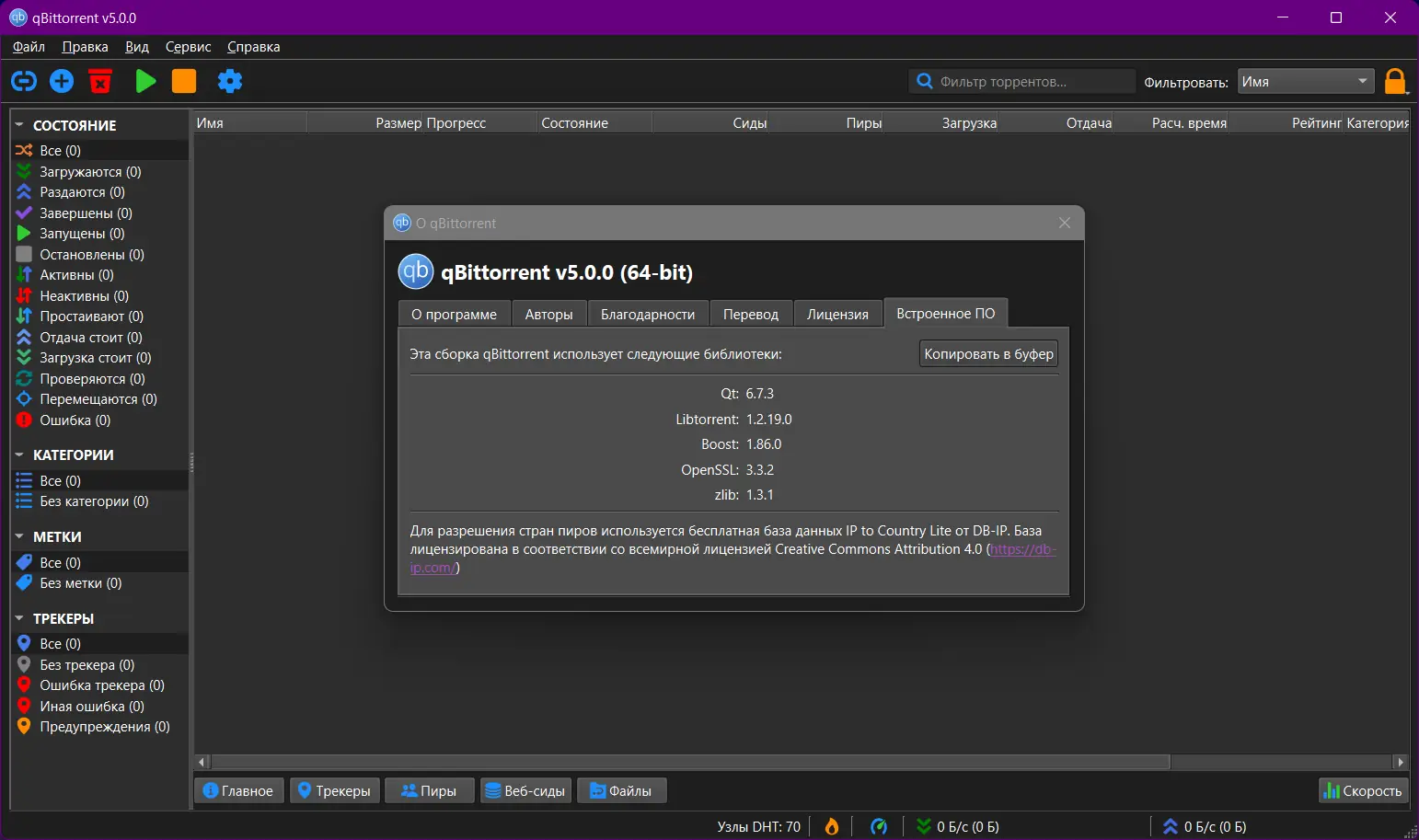Viewport: 1419px width, 840px height.
Task: Open the Сервис menu
Action: (x=189, y=47)
